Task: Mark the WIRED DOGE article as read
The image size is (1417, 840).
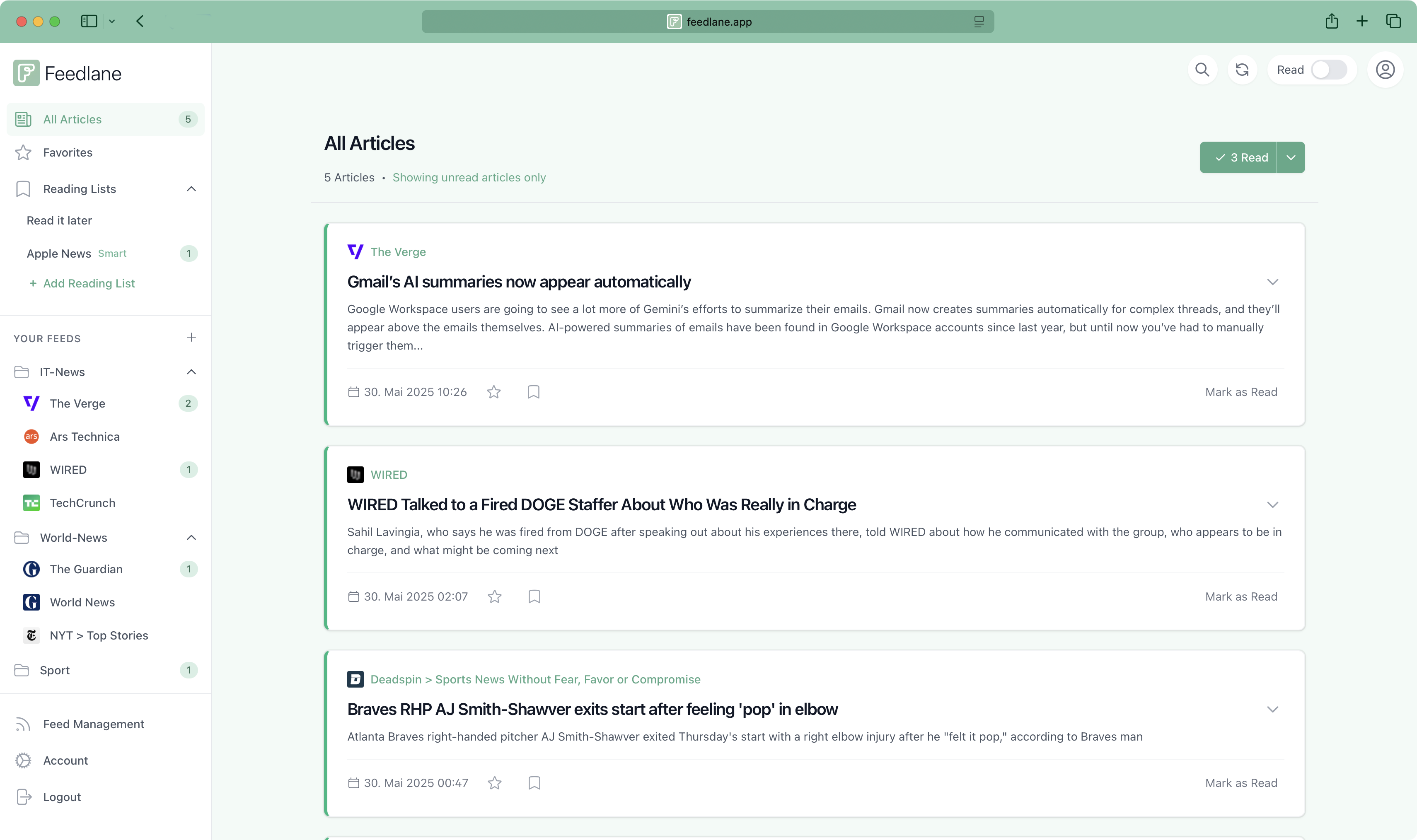Action: (1241, 596)
